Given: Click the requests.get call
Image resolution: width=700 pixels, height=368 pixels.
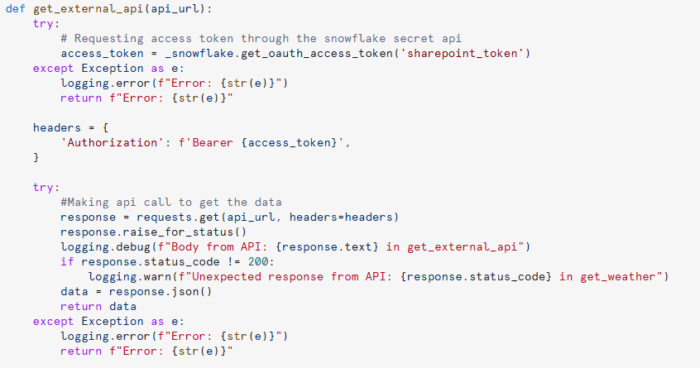Looking at the screenshot, I should coord(267,217).
